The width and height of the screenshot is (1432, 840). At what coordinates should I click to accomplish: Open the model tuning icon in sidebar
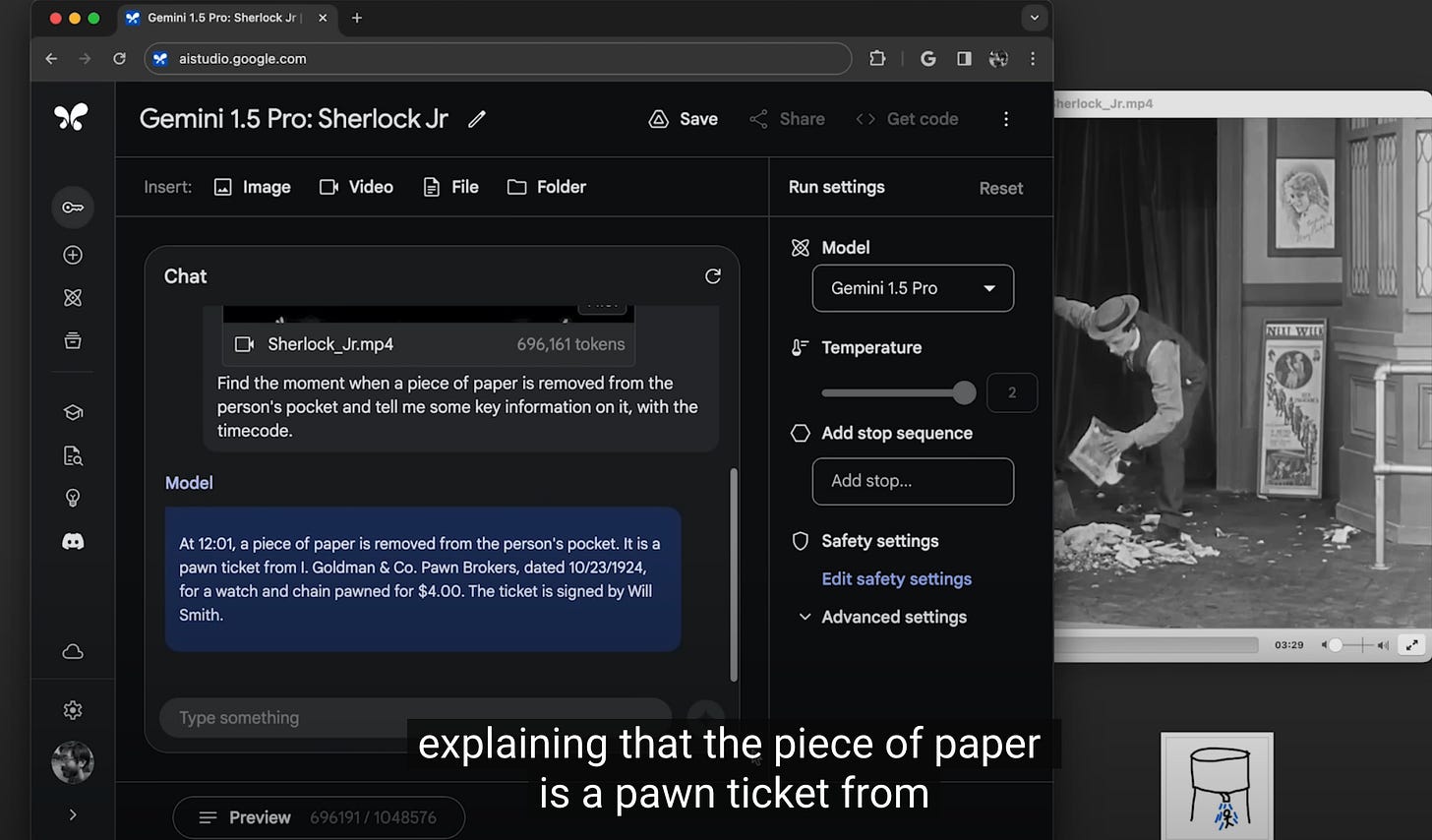(73, 298)
